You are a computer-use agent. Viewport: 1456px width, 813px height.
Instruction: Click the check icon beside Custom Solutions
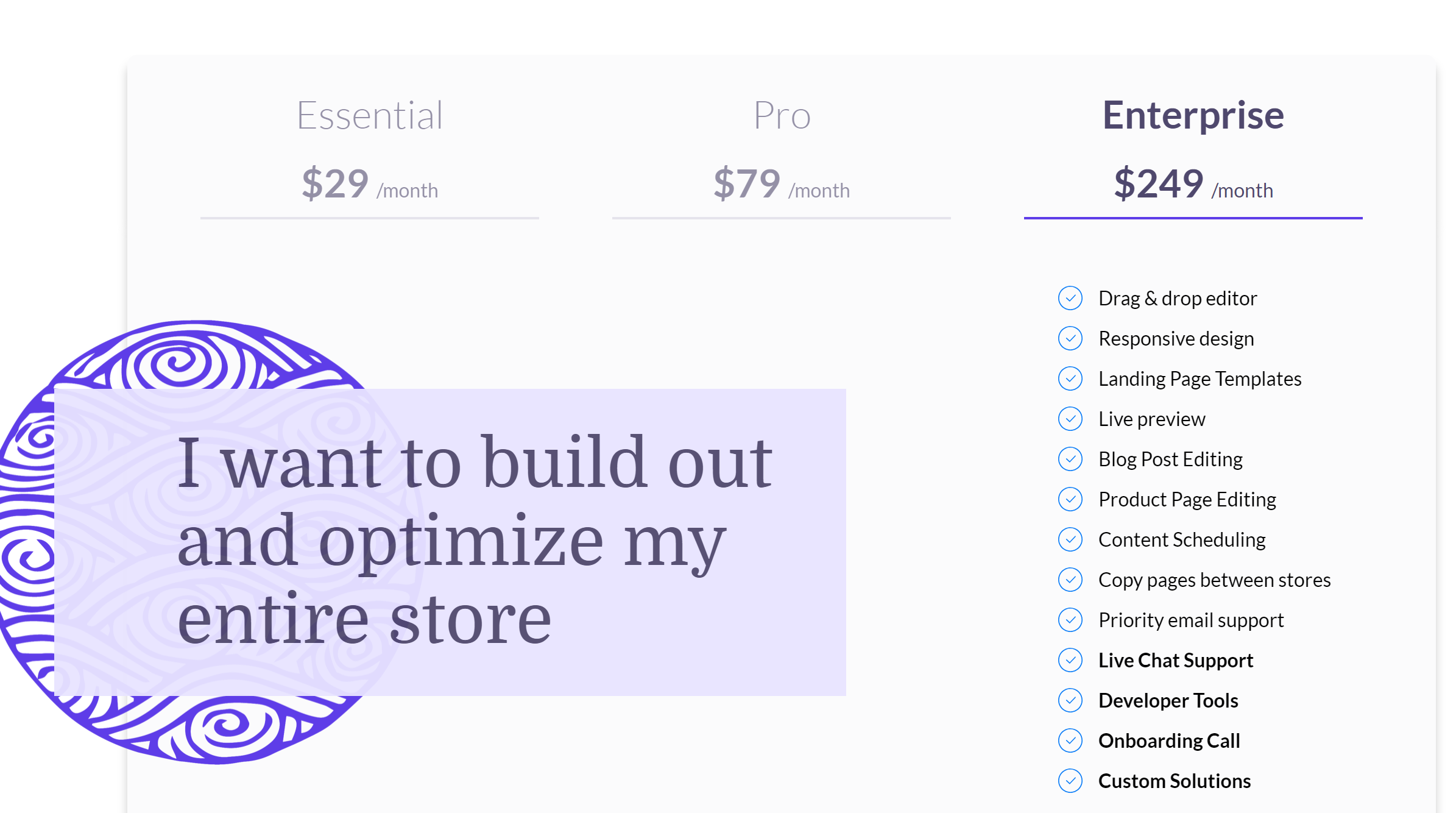pos(1070,781)
